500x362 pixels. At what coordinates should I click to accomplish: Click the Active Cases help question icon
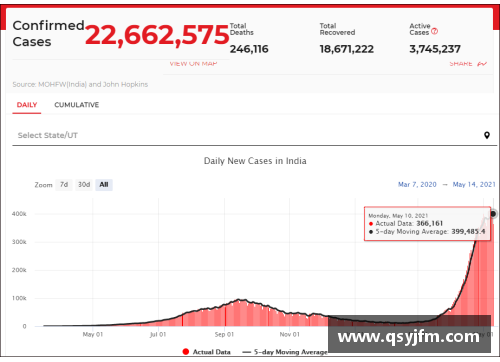(x=434, y=31)
